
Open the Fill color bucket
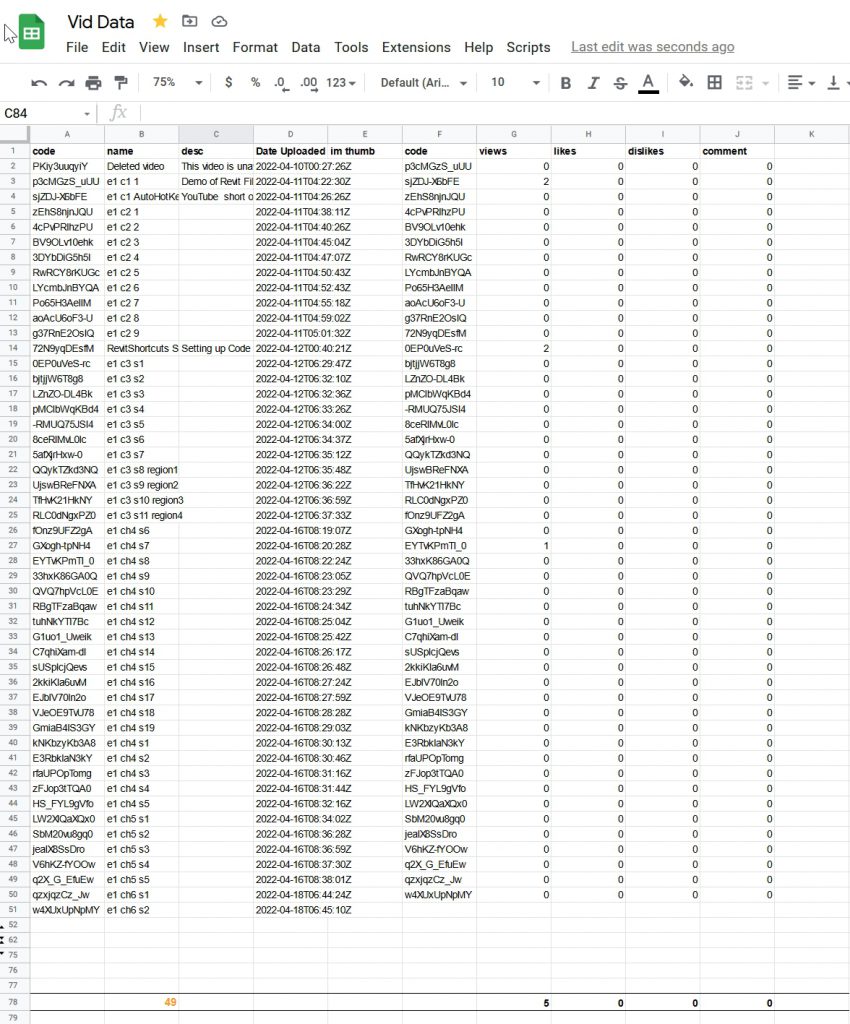(x=686, y=83)
